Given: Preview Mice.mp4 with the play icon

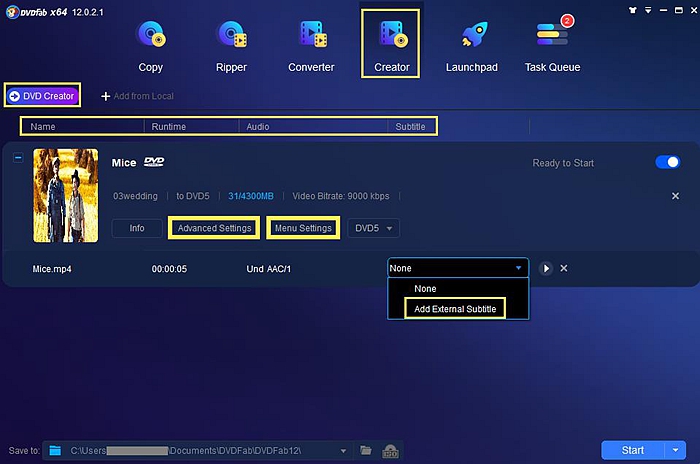Looking at the screenshot, I should click(x=546, y=268).
